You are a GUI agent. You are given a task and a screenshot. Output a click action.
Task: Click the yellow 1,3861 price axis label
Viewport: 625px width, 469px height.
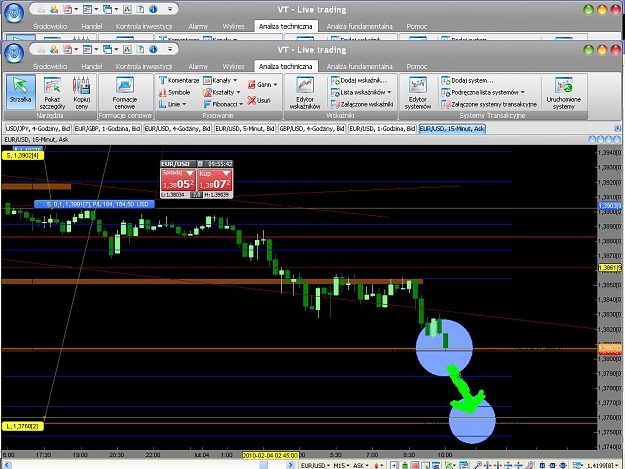[609, 268]
